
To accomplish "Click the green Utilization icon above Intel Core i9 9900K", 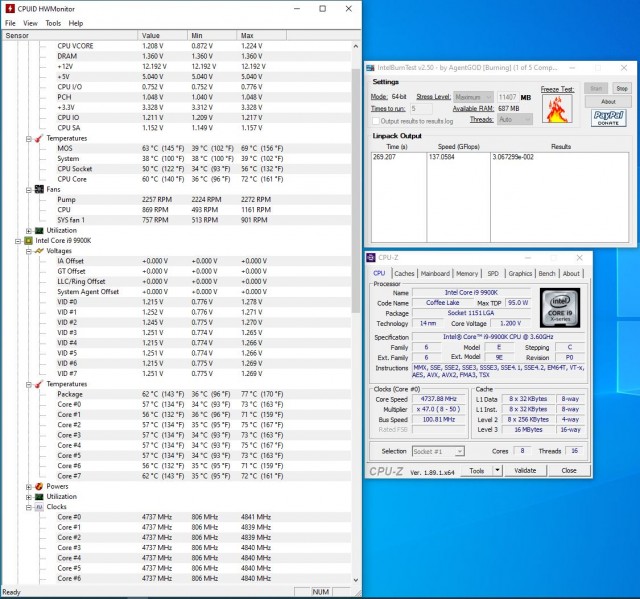I will (x=38, y=230).
